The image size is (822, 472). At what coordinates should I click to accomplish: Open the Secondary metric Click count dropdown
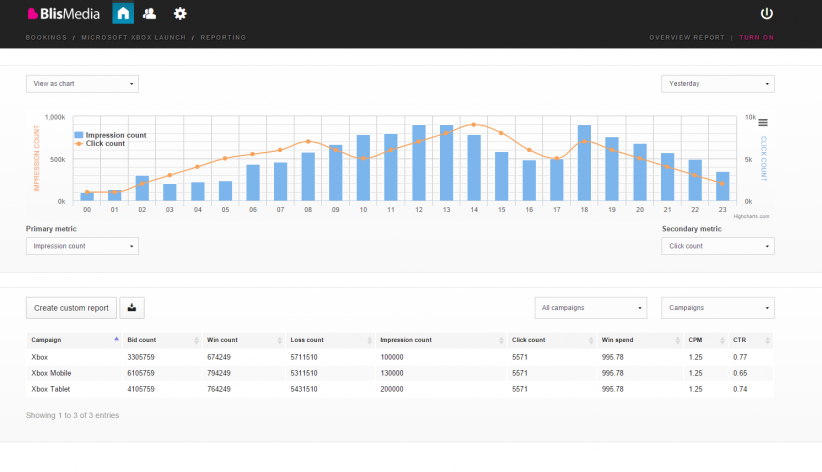pos(718,246)
